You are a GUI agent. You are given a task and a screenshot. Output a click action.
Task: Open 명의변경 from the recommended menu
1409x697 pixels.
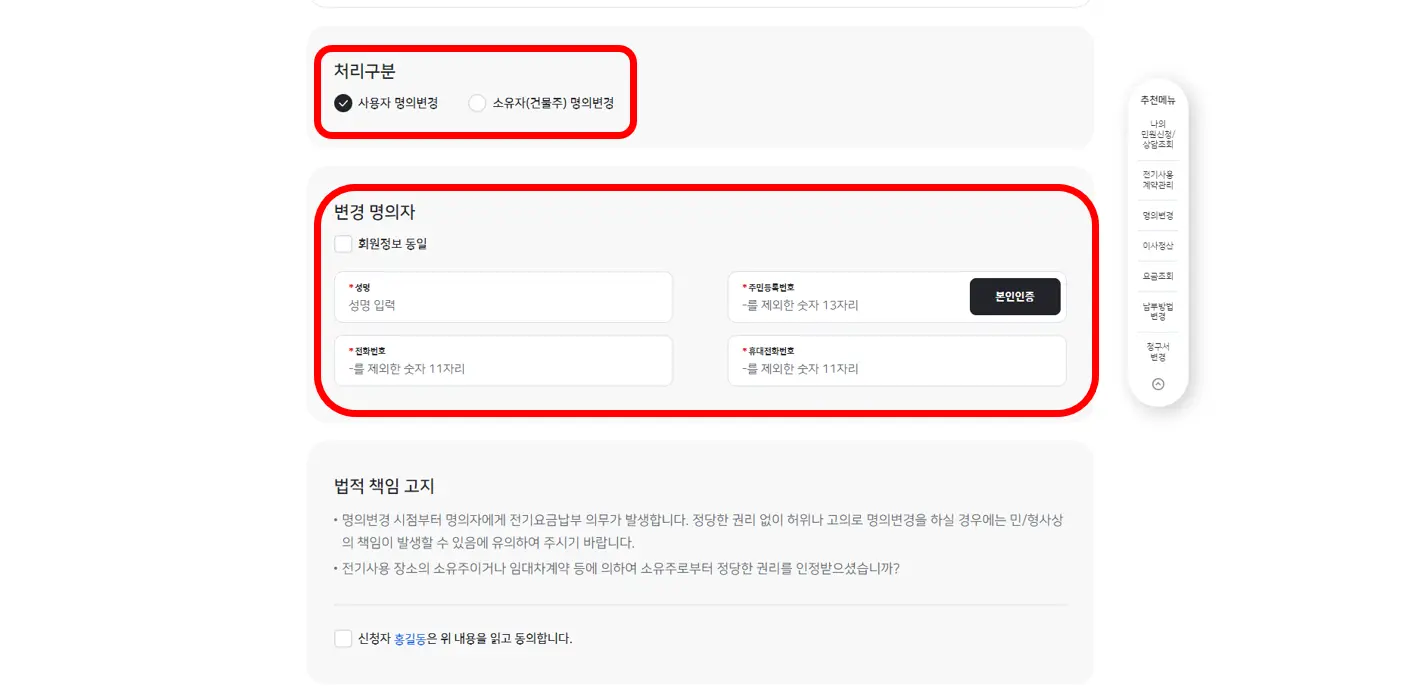1157,215
